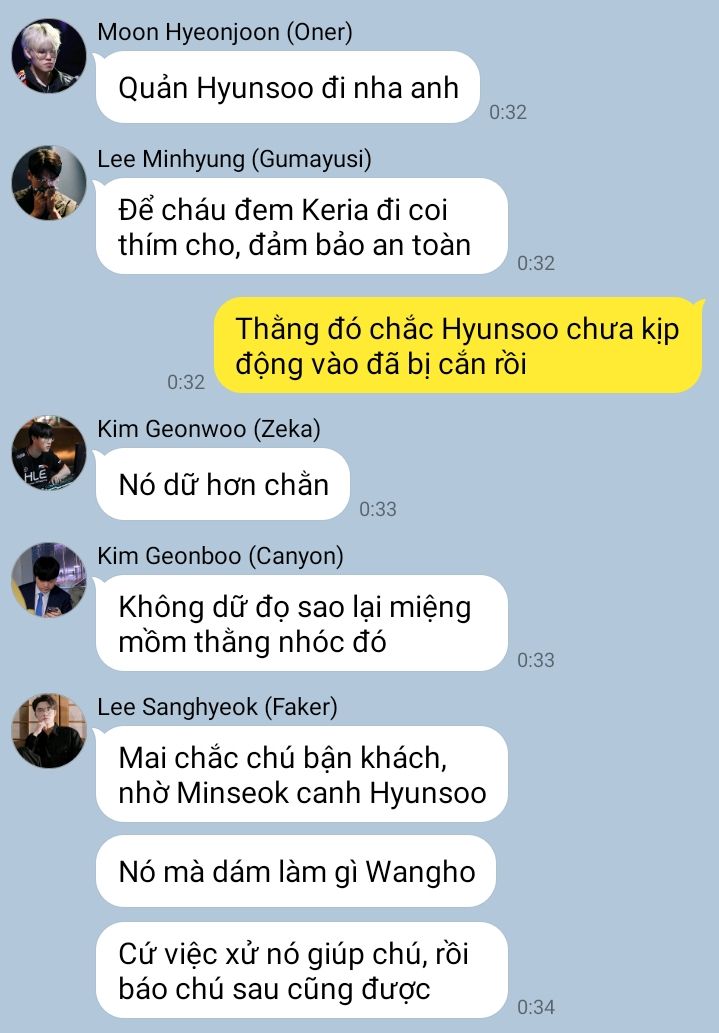Tap the yellow bubble 'Thằng đó chắc Hyunsoo'
The height and width of the screenshot is (1033, 719).
click(458, 346)
